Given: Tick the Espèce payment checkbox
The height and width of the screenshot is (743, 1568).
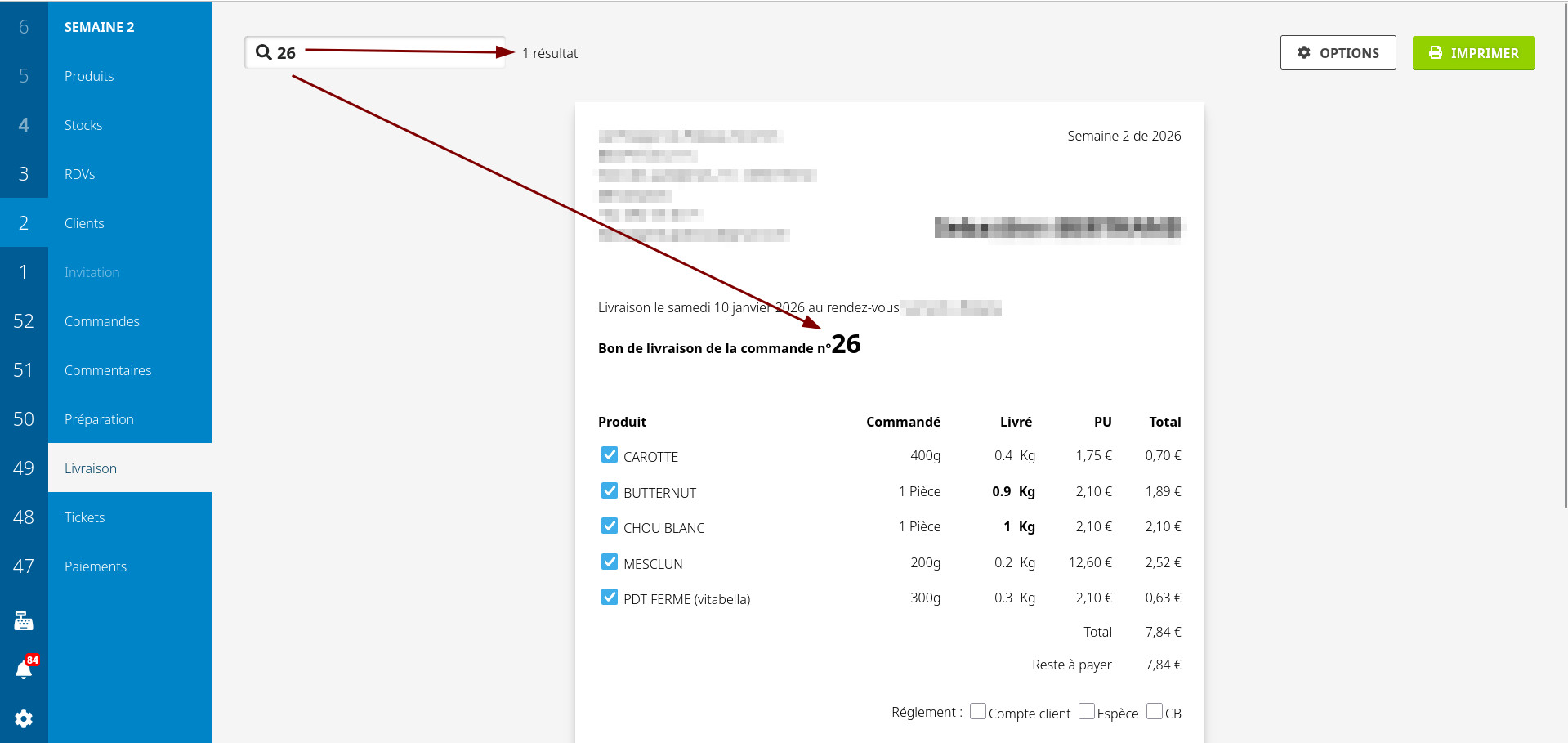Looking at the screenshot, I should point(1086,711).
